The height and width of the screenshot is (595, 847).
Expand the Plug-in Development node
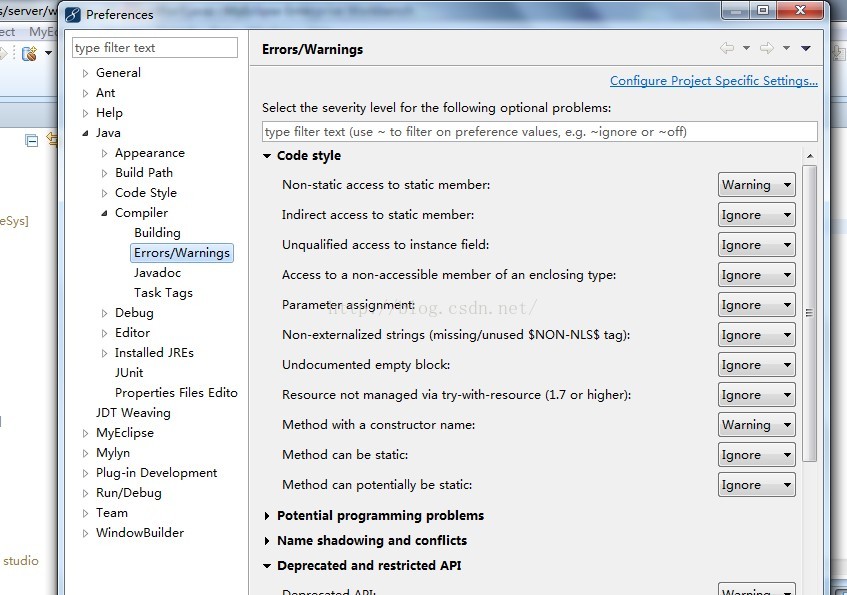(x=85, y=473)
